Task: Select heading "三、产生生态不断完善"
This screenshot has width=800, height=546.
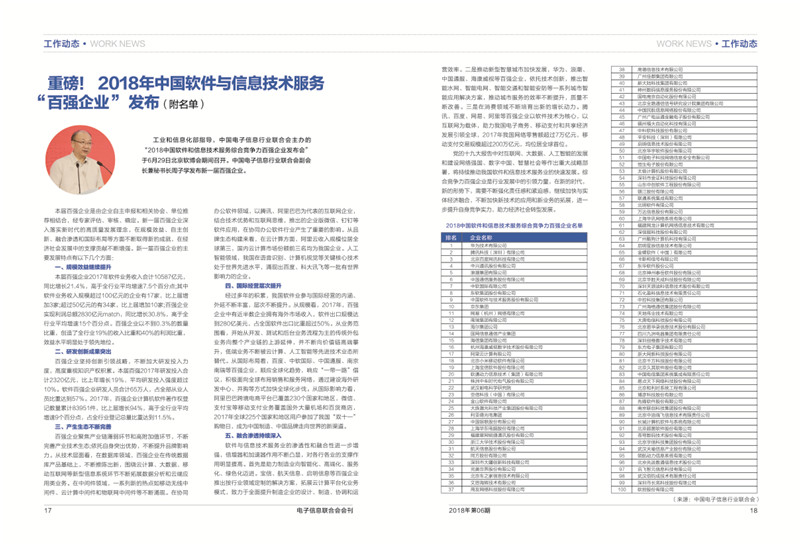Action: pyautogui.click(x=83, y=427)
